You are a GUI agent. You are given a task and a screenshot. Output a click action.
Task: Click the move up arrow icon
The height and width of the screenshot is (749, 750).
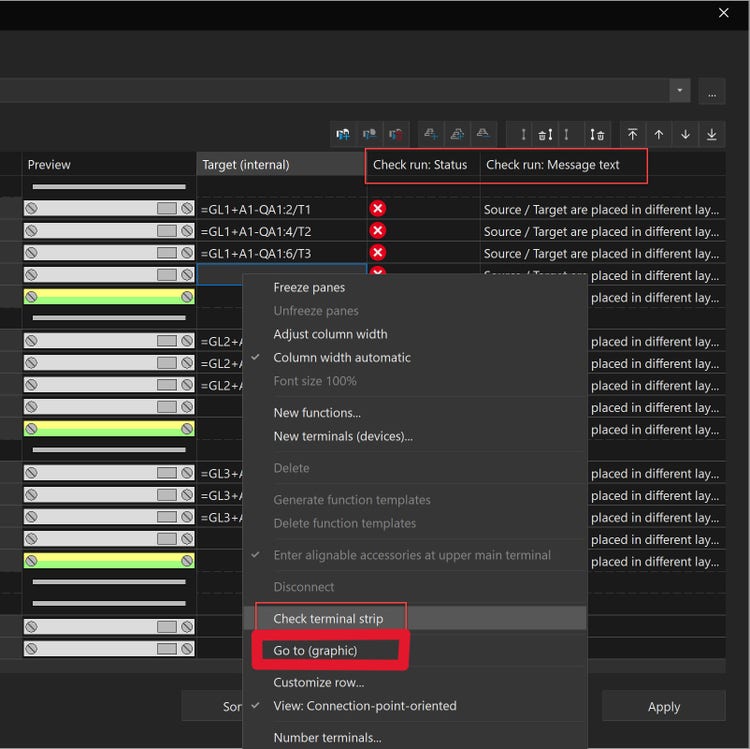point(659,134)
